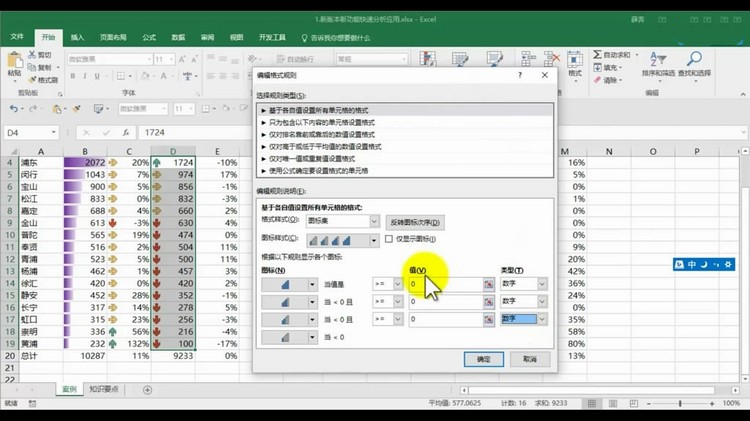Click range selector icon beside second value field
Image resolution: width=750 pixels, height=421 pixels.
(488, 302)
